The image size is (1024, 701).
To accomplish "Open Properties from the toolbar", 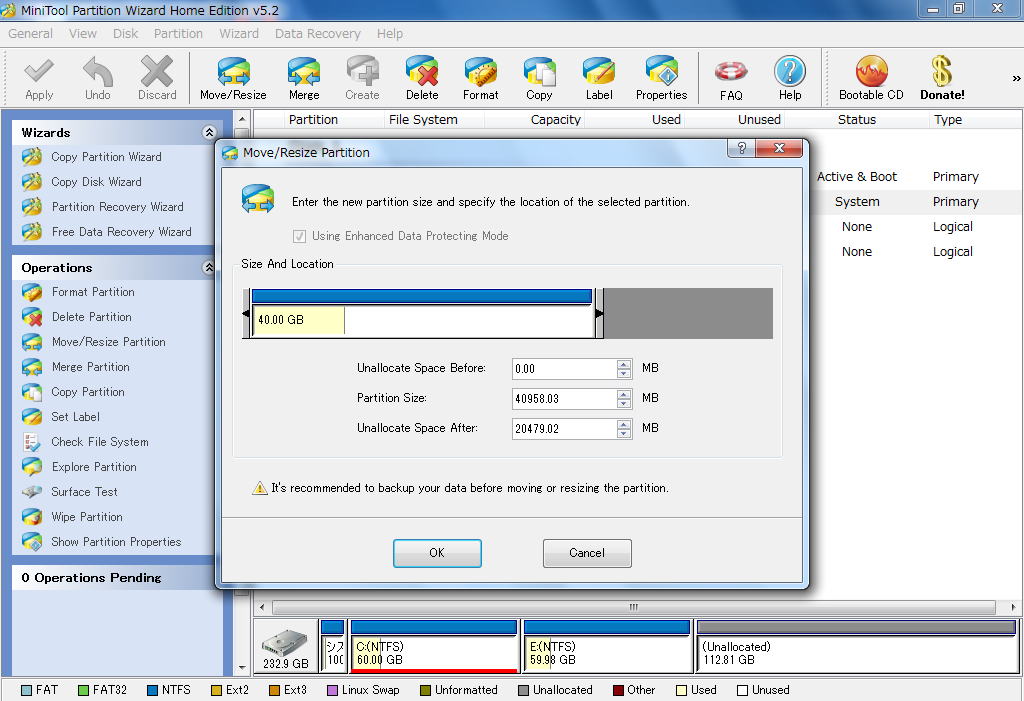I will pyautogui.click(x=662, y=78).
